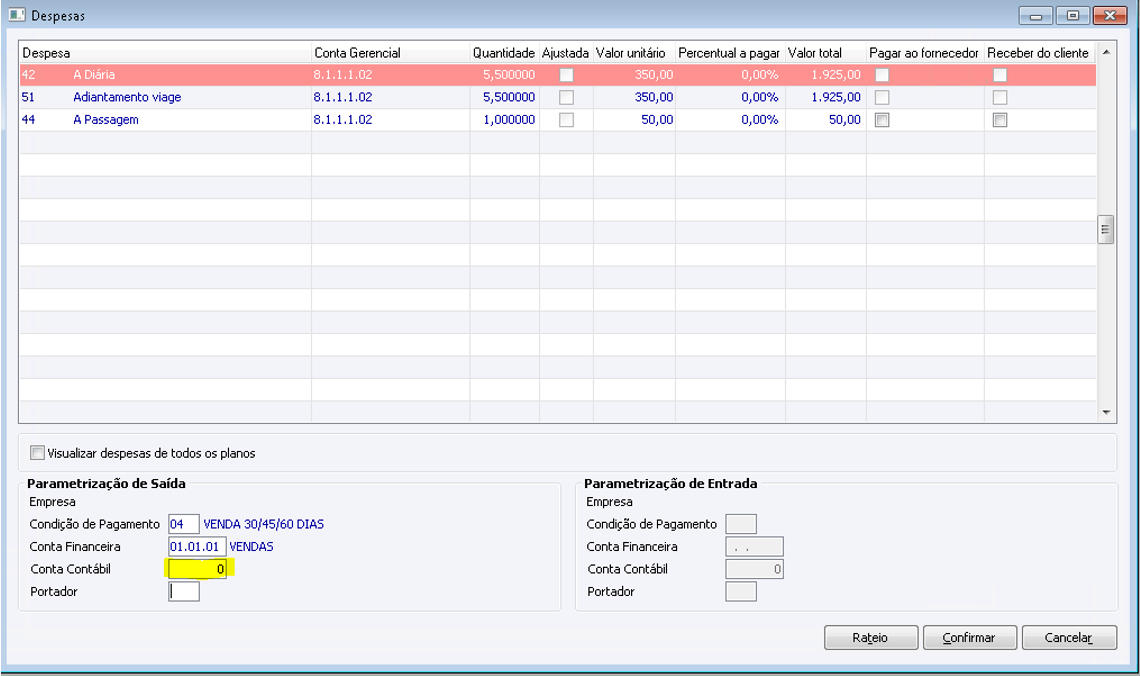Click Valor unitário cell of Adiantamento viage row
The width and height of the screenshot is (1140, 676).
pyautogui.click(x=634, y=97)
